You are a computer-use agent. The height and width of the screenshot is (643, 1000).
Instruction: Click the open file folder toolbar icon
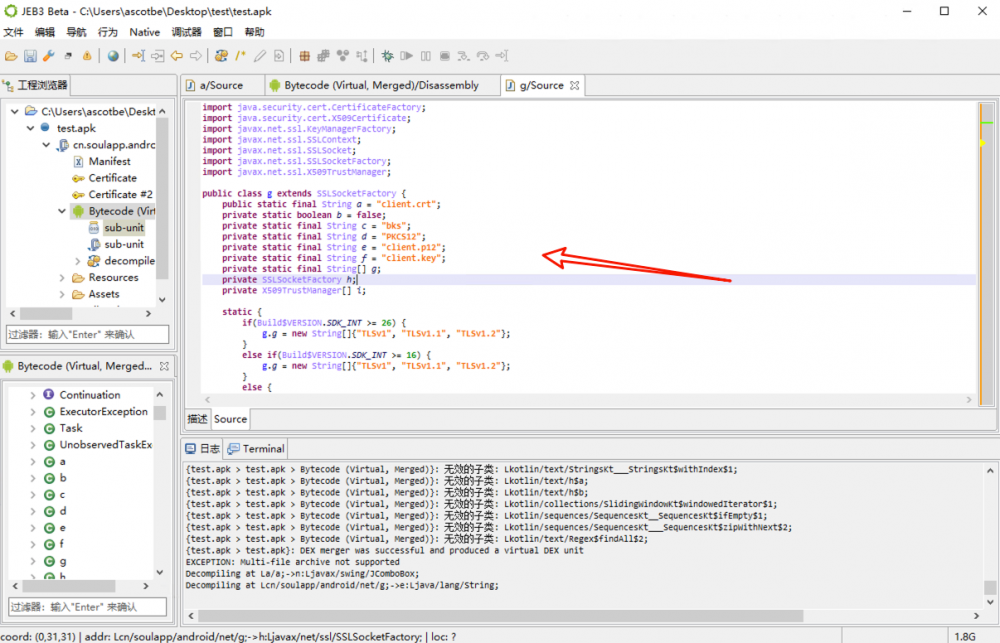pyautogui.click(x=11, y=56)
